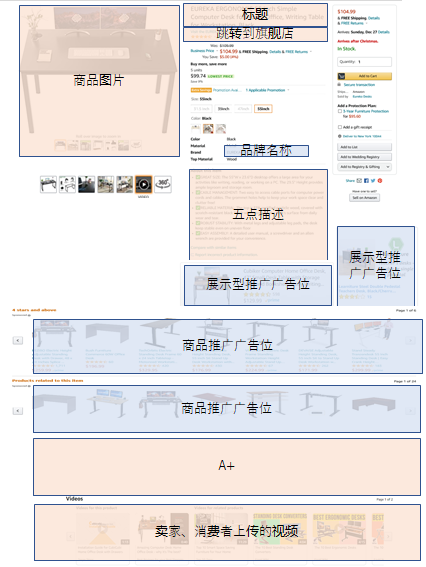Click the 'In Stock.' text
Screen dimensions: 426x567
click(x=346, y=49)
